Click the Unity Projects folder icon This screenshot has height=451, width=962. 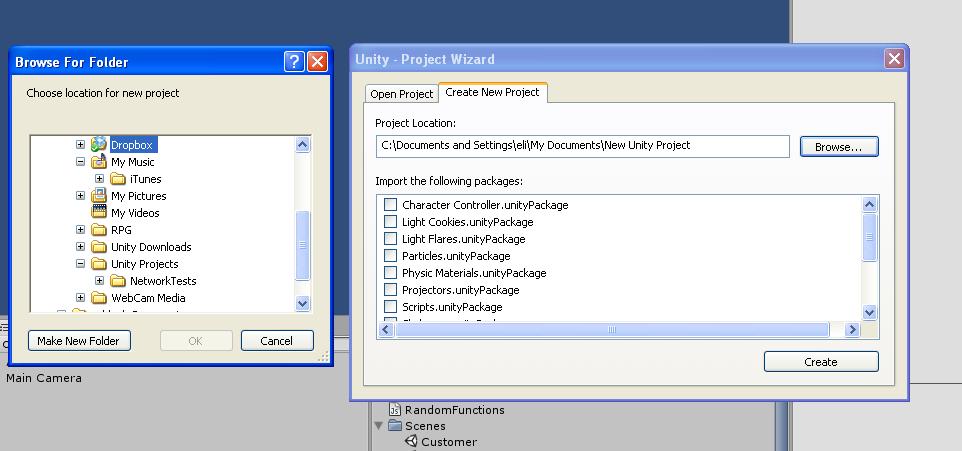99,264
